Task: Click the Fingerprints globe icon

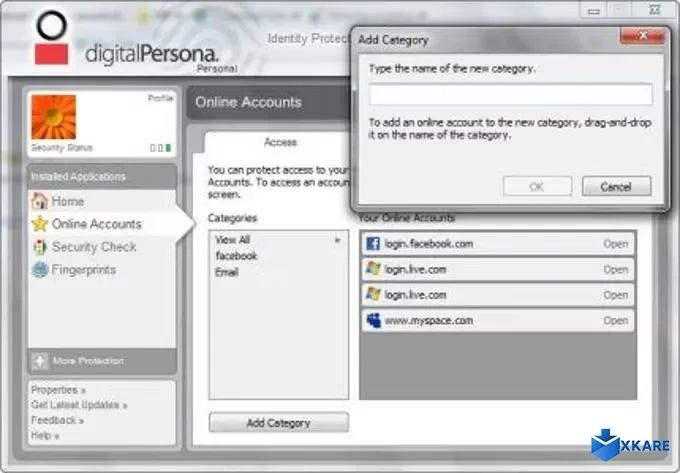Action: (x=40, y=270)
